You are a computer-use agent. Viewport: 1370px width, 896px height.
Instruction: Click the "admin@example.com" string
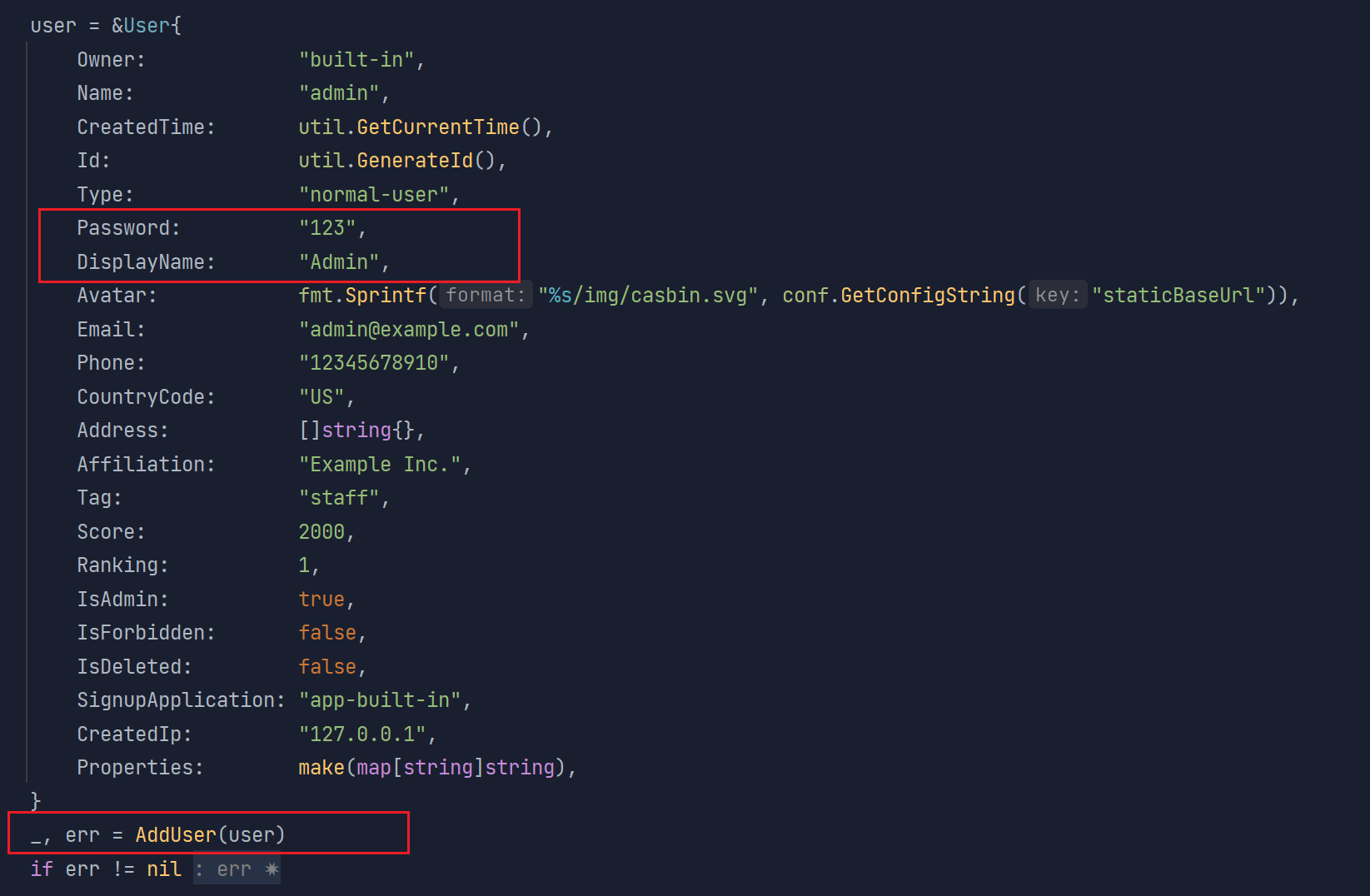409,329
